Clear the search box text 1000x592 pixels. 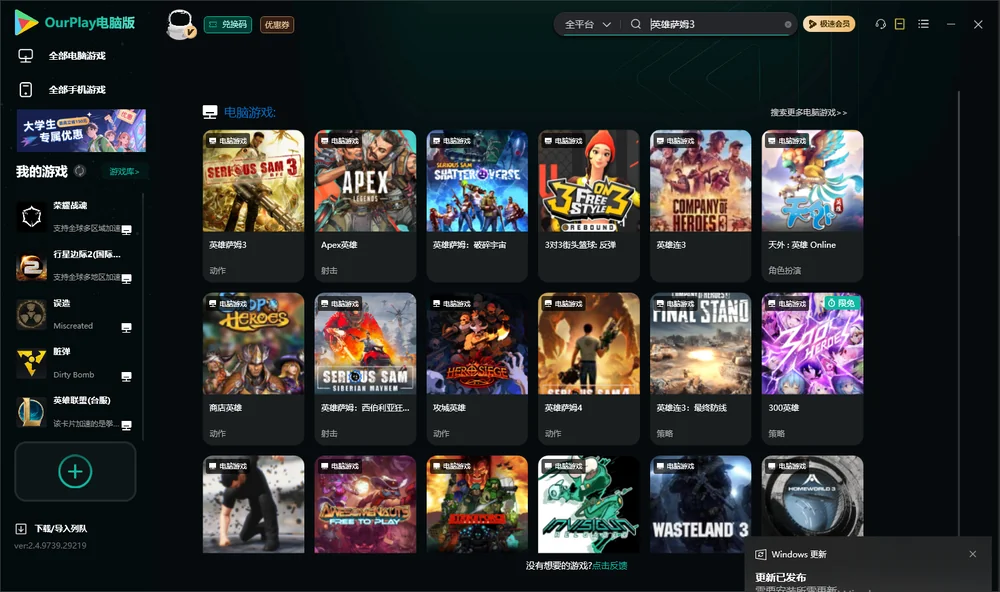788,24
